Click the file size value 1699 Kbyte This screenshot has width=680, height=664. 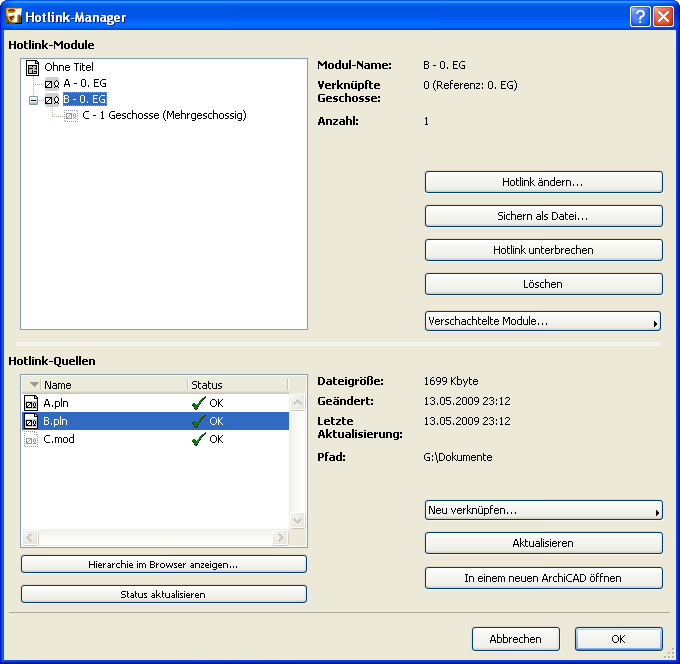[451, 381]
